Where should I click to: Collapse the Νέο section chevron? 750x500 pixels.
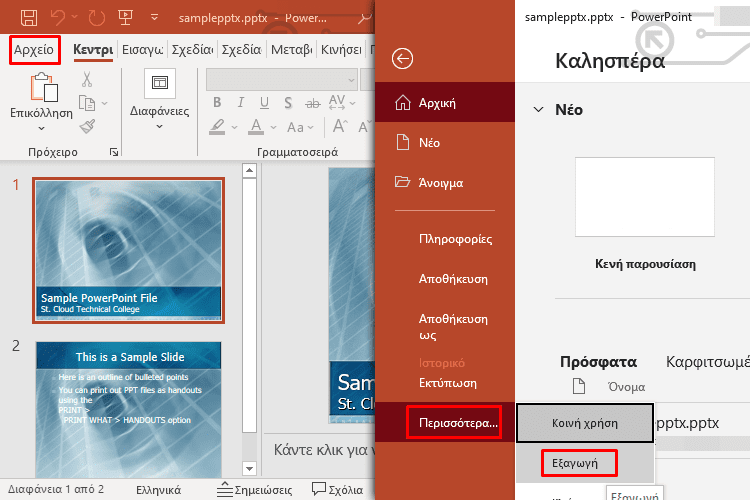pyautogui.click(x=539, y=110)
